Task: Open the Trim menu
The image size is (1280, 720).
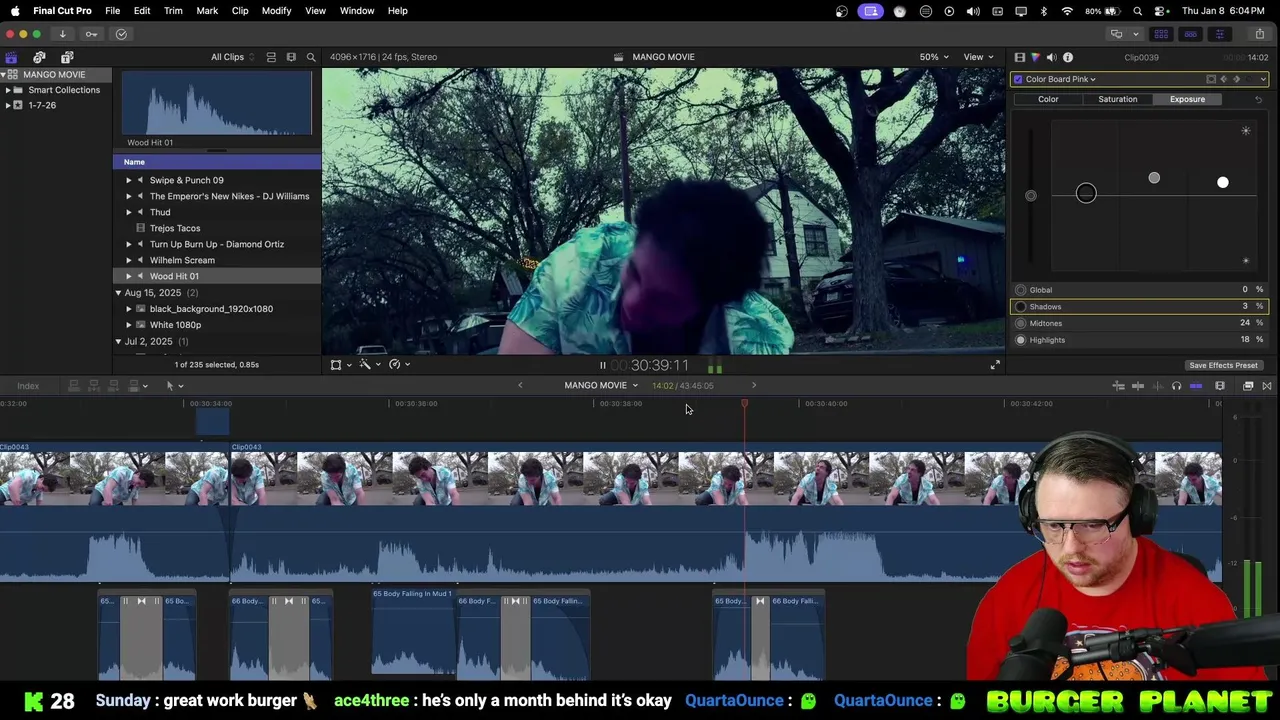Action: tap(173, 11)
